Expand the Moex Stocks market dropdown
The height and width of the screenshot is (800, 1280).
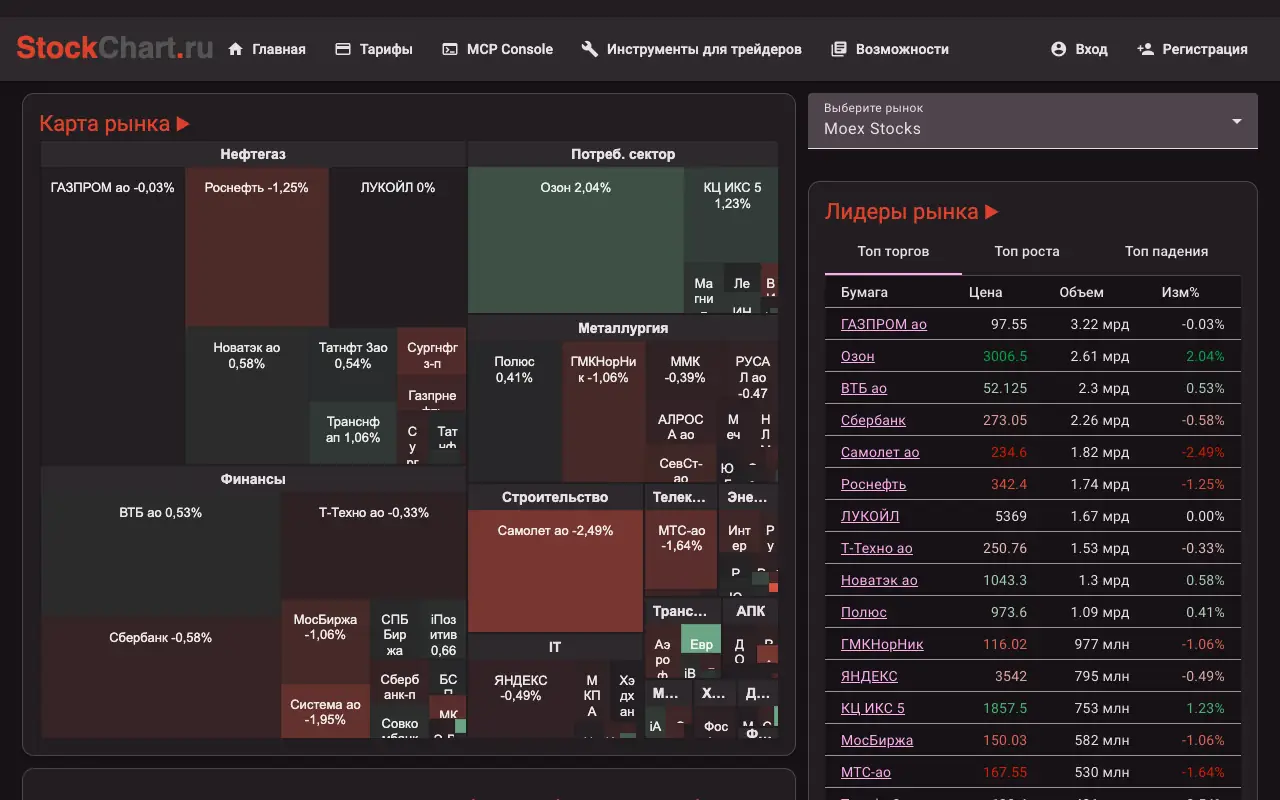[1033, 121]
